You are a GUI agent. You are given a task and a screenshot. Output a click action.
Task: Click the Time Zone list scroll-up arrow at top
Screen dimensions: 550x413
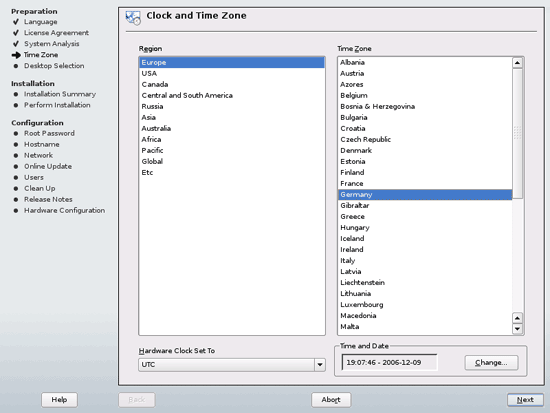(x=517, y=63)
